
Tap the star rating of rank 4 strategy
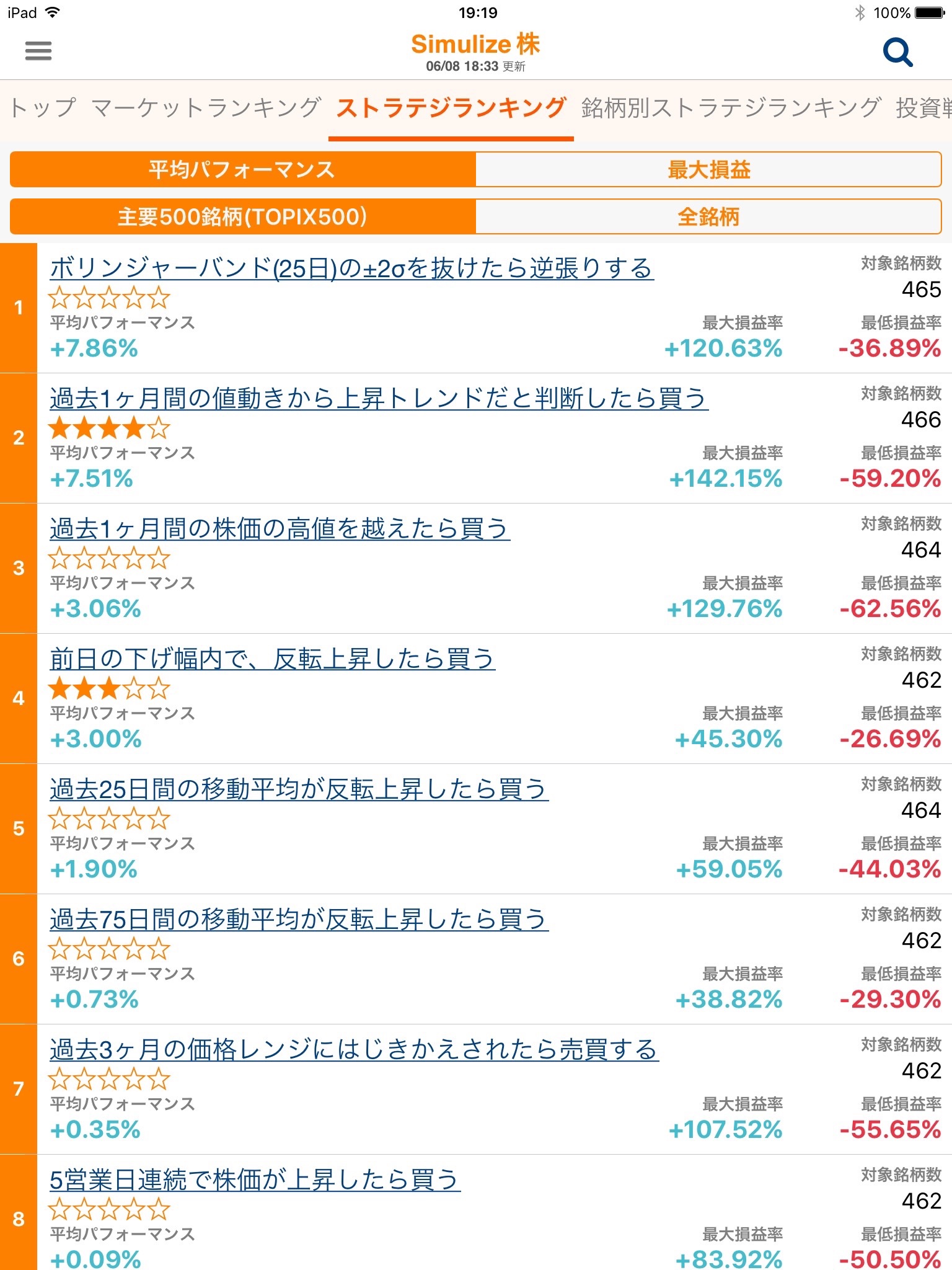point(109,688)
